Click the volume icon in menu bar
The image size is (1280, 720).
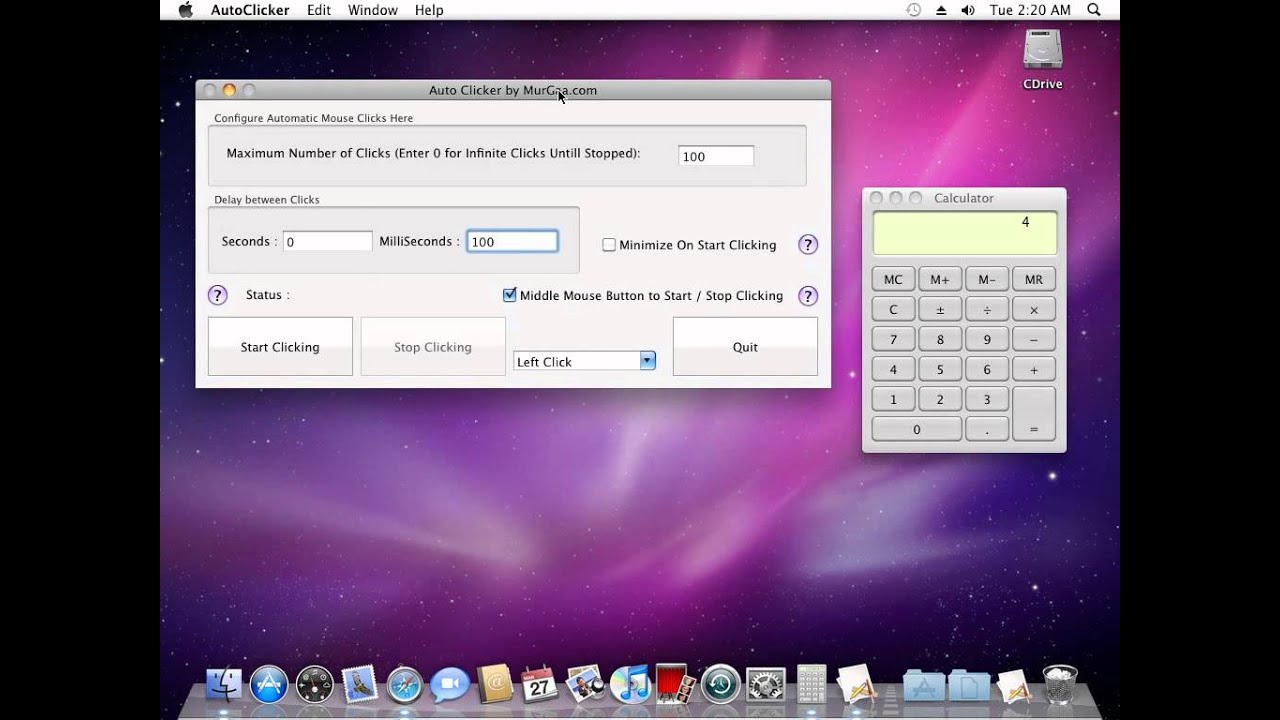[x=967, y=10]
